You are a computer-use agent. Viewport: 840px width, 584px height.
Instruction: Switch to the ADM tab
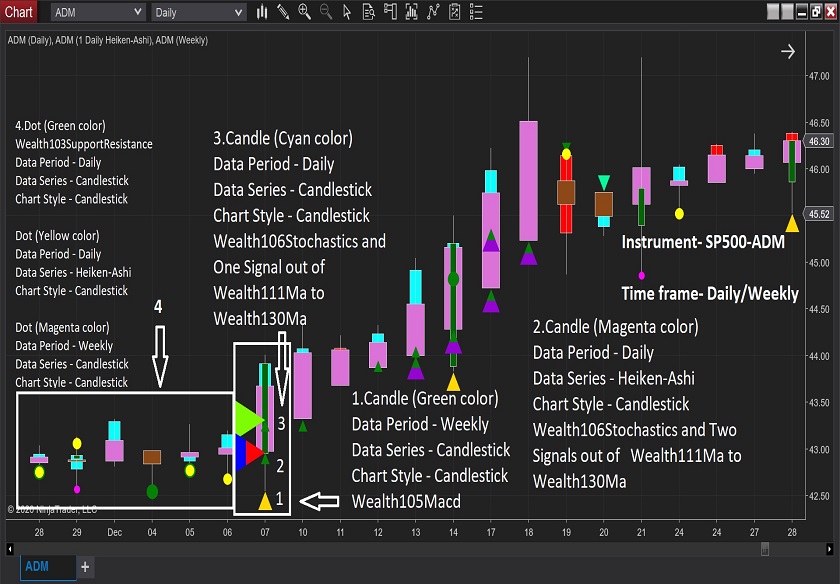[x=37, y=567]
